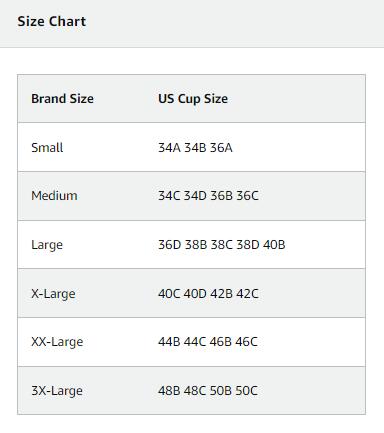Click the 46C size in XX-Large row
The image size is (384, 433).
tap(246, 342)
